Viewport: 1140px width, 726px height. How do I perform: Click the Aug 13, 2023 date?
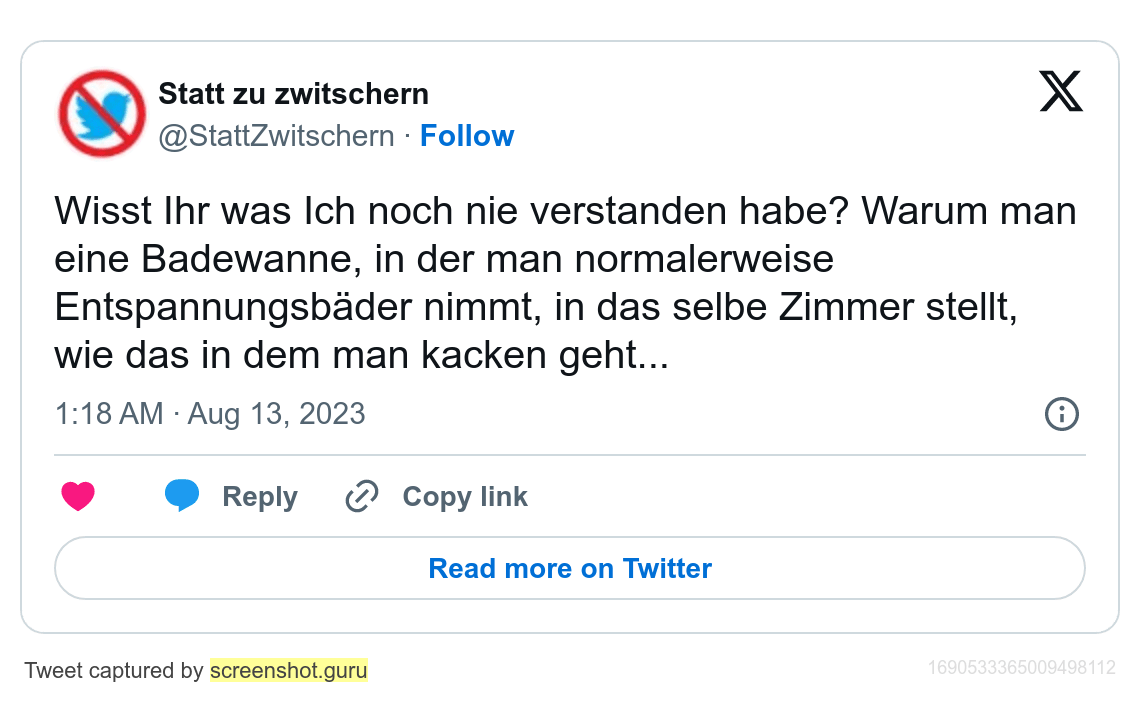(277, 414)
